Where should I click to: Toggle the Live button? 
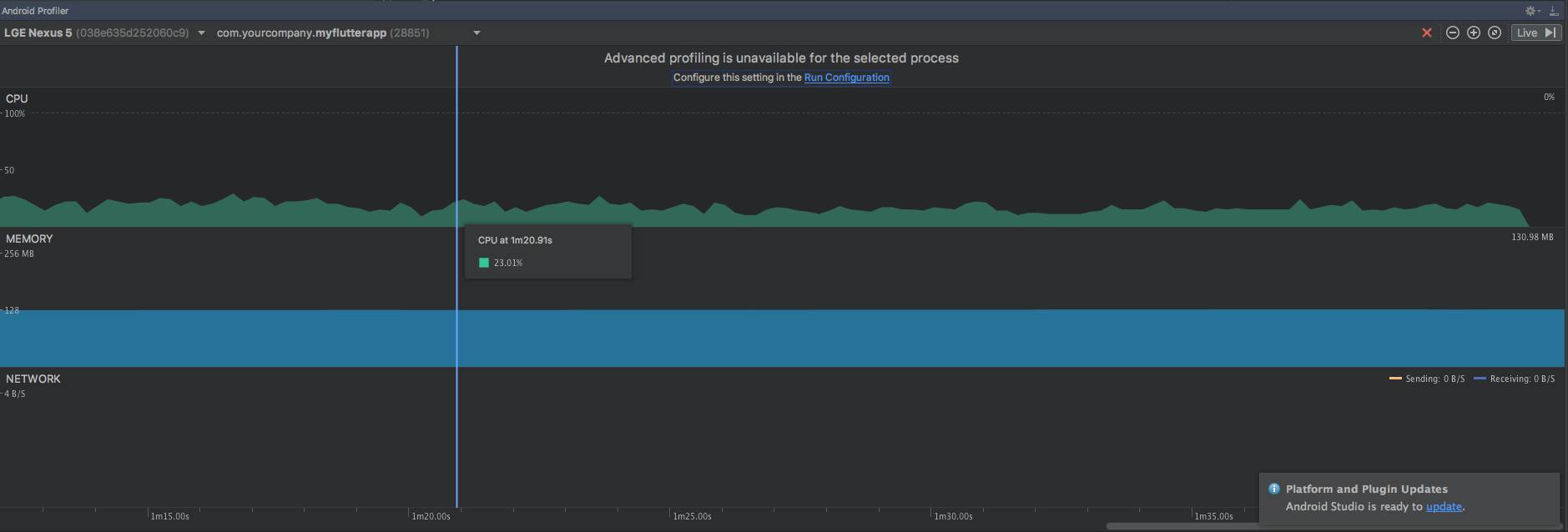pos(1536,33)
